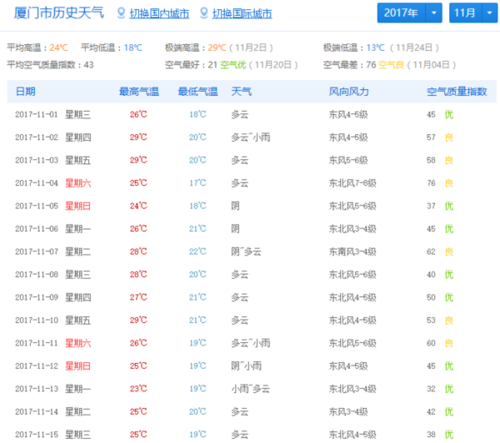Image resolution: width=500 pixels, height=443 pixels.
Task: Select the 风向风力 column header
Action: coord(349,91)
